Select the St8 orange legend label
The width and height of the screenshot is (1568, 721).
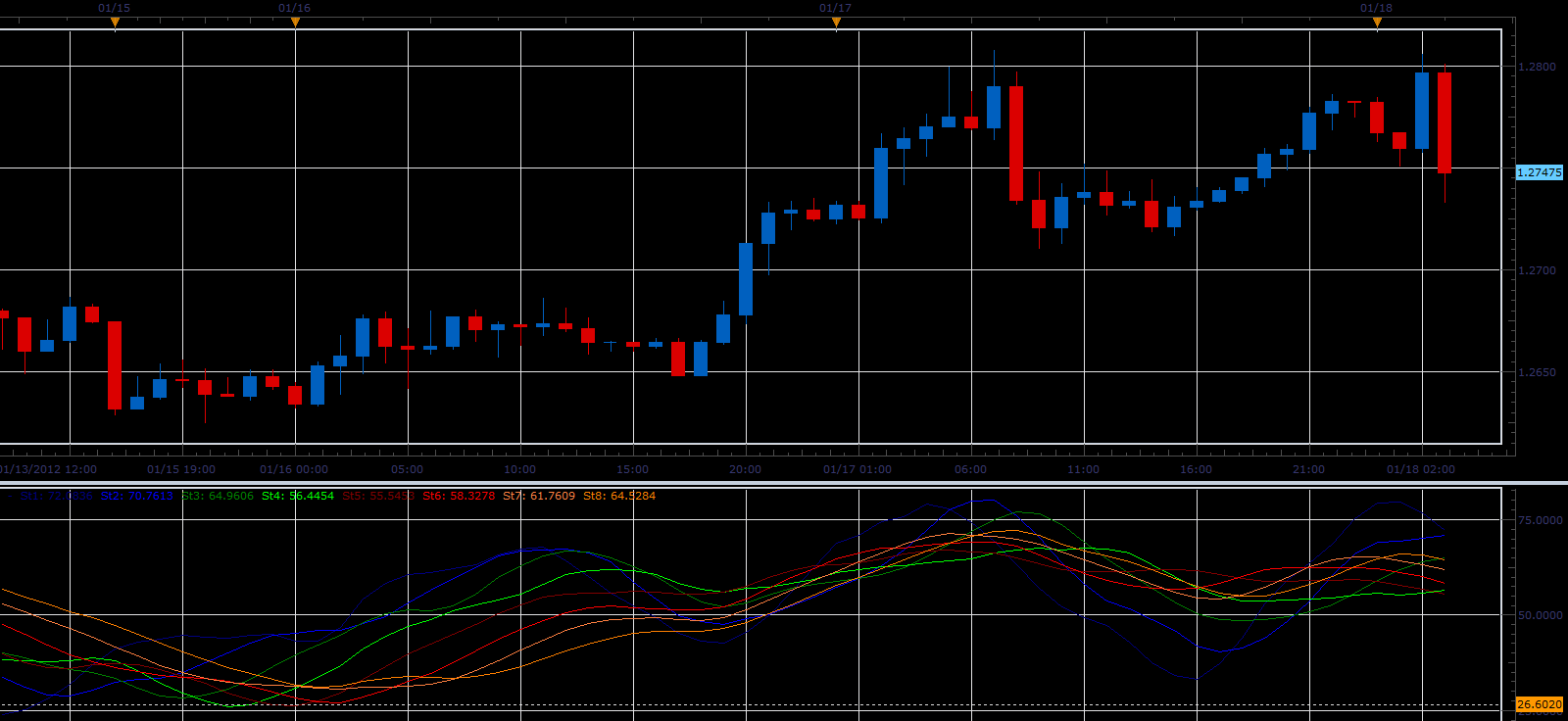point(619,496)
